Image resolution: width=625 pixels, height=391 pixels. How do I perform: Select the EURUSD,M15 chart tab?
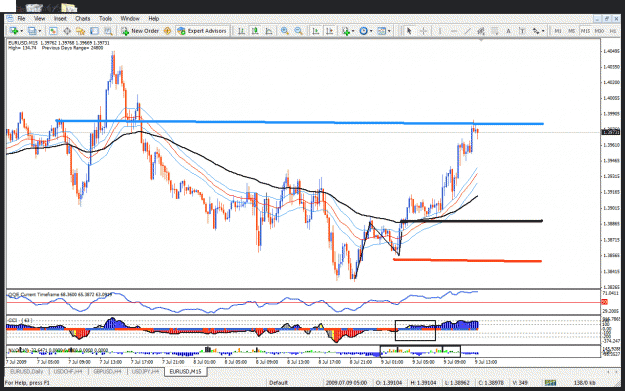(x=185, y=371)
